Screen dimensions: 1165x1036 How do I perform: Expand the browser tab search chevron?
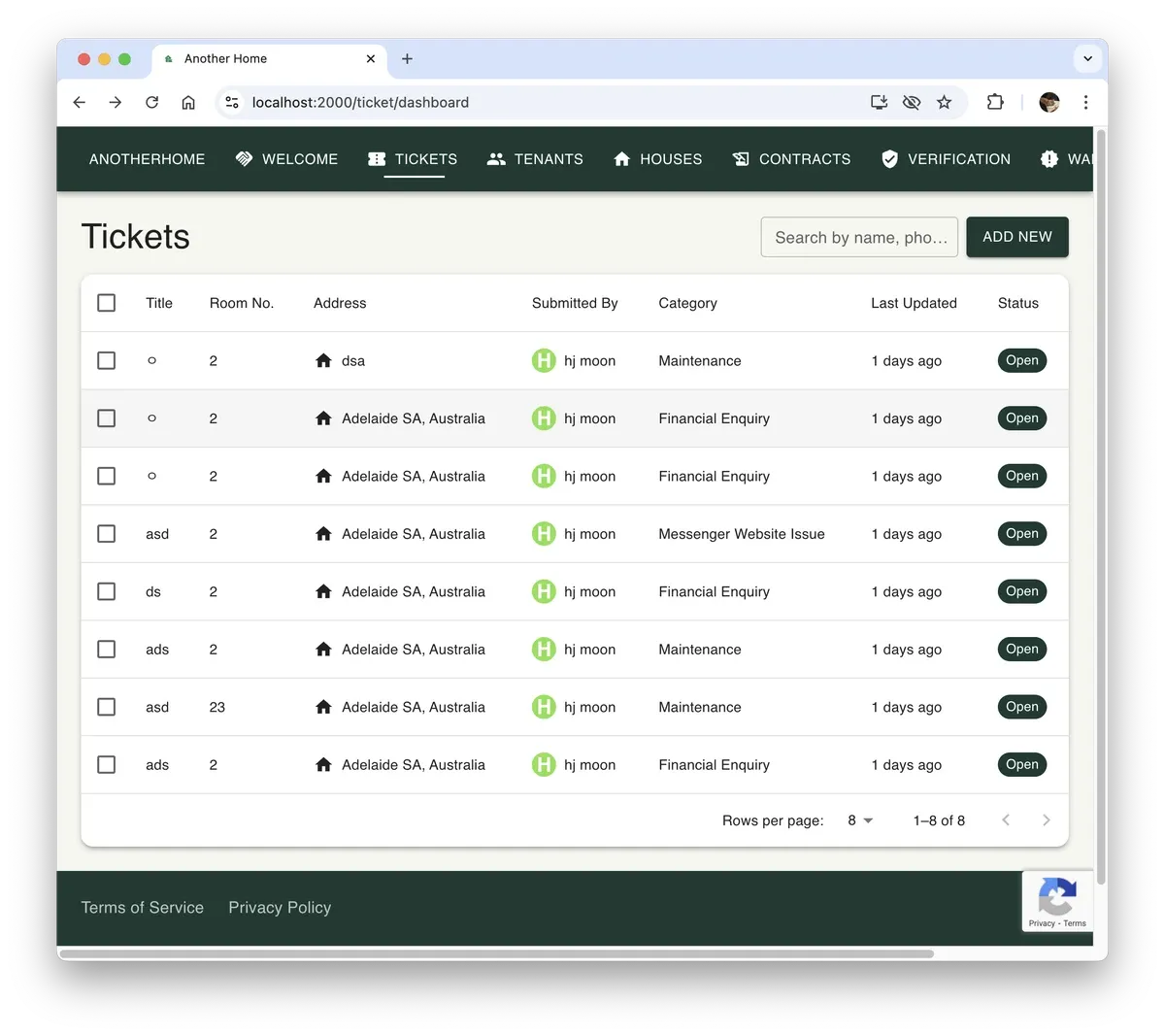coord(1087,58)
